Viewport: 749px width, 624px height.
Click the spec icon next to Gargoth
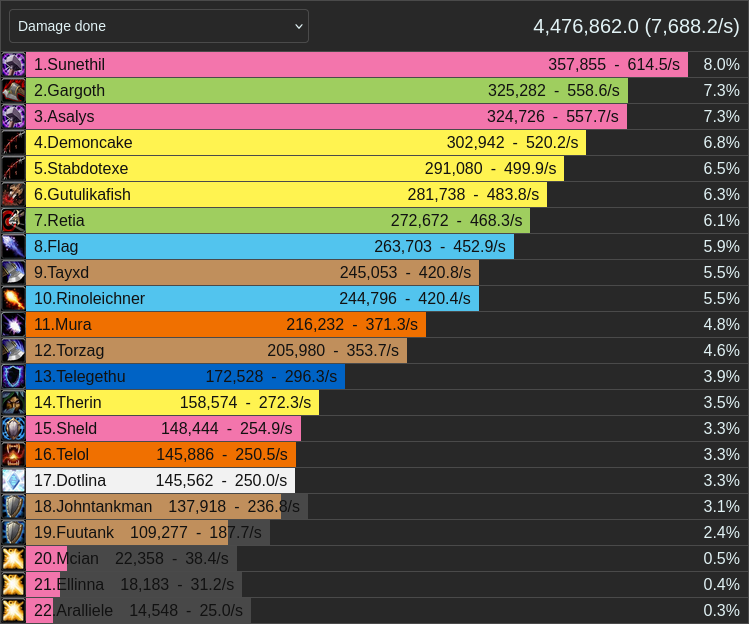tap(13, 90)
